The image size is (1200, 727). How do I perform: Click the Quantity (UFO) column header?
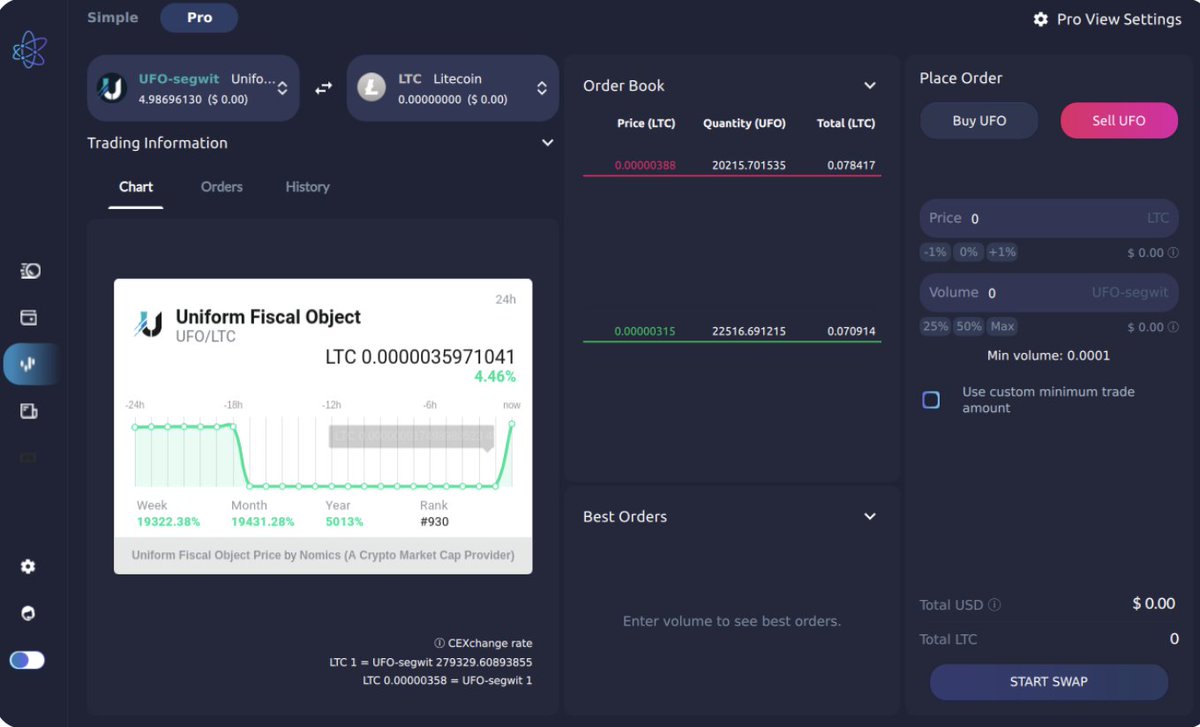pos(744,124)
